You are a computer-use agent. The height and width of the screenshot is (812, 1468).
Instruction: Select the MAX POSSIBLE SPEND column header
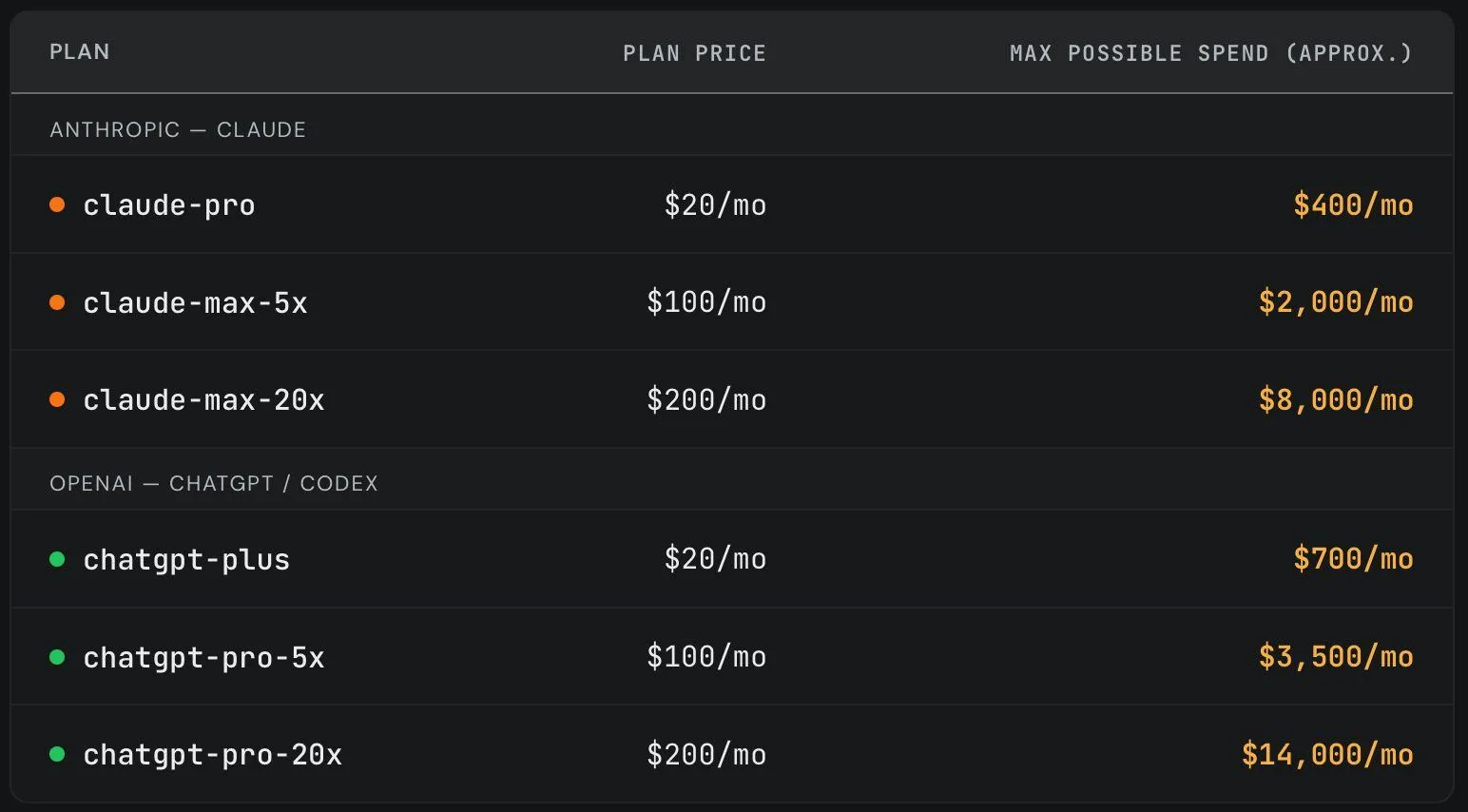tap(1211, 53)
